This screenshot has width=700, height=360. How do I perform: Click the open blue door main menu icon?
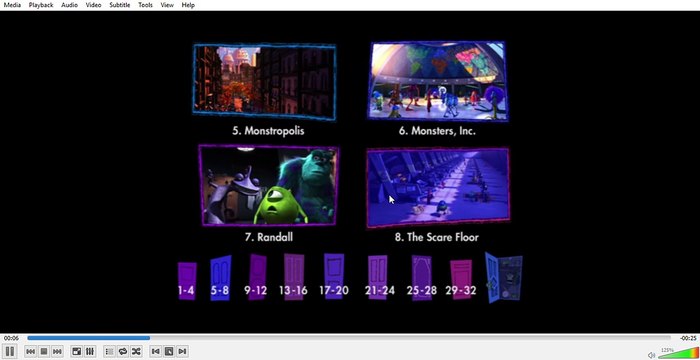pos(504,278)
